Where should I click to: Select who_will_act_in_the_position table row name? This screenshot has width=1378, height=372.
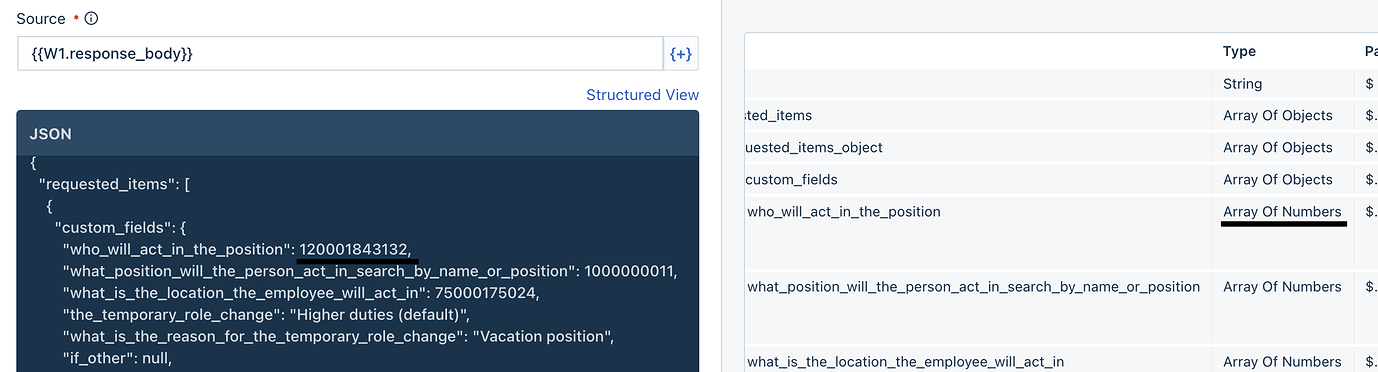click(844, 212)
